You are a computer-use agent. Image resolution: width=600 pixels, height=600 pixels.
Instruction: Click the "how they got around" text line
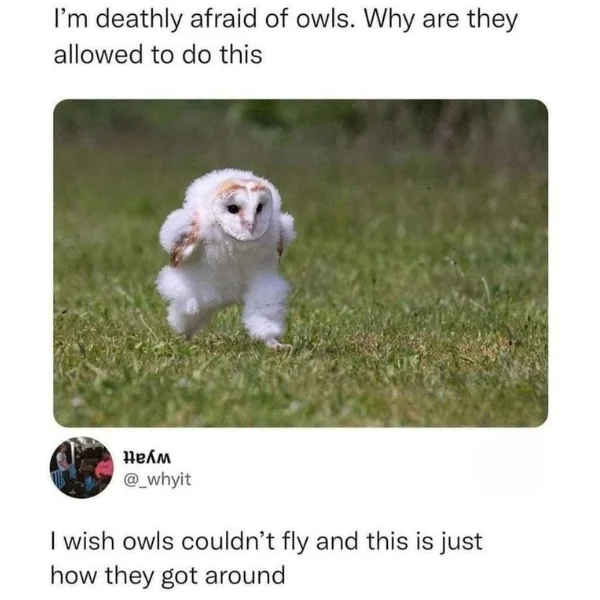[168, 575]
